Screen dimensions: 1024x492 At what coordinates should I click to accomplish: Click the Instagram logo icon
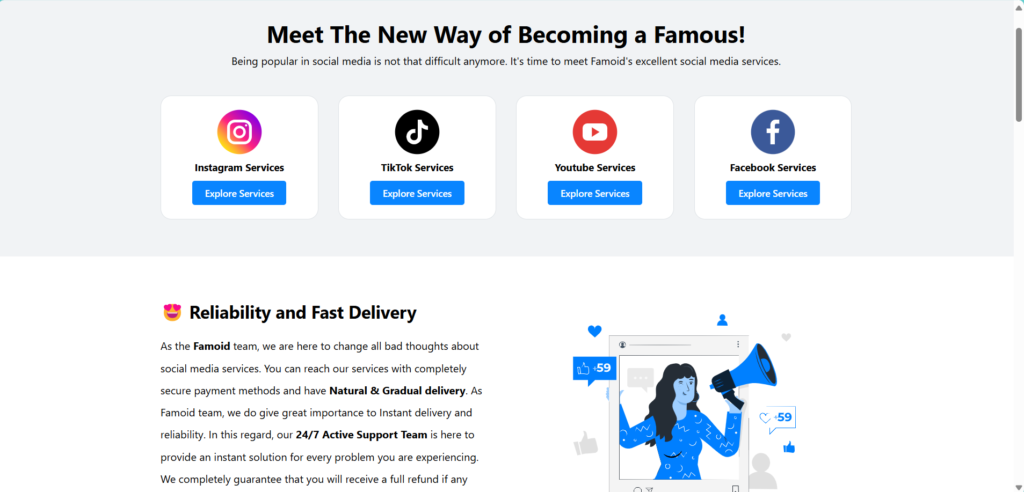coord(239,132)
